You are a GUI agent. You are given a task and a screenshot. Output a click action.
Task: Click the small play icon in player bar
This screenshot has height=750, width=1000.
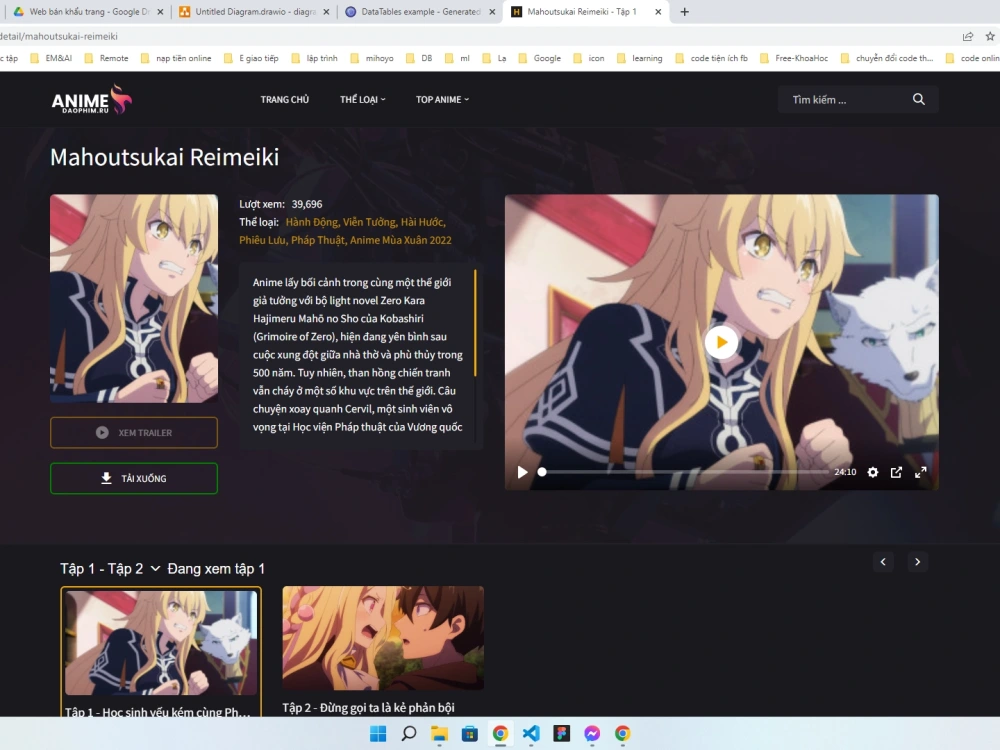pos(522,472)
